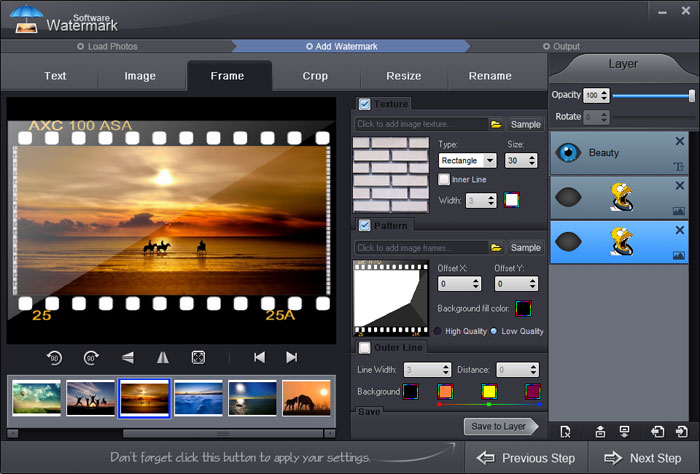The height and width of the screenshot is (474, 700).
Task: Open the Type Rectangle dropdown
Action: (467, 160)
